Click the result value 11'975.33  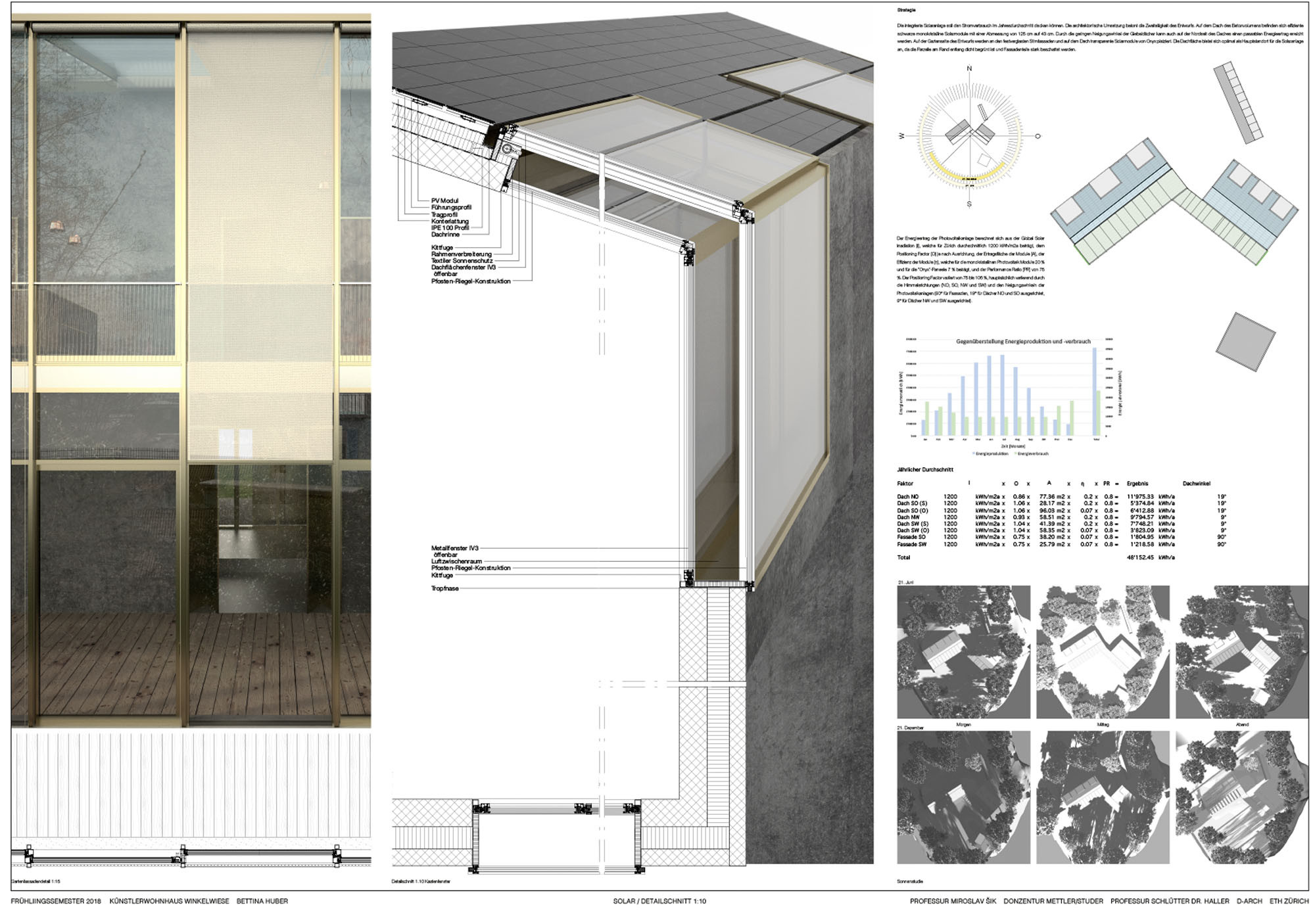coord(1140,497)
